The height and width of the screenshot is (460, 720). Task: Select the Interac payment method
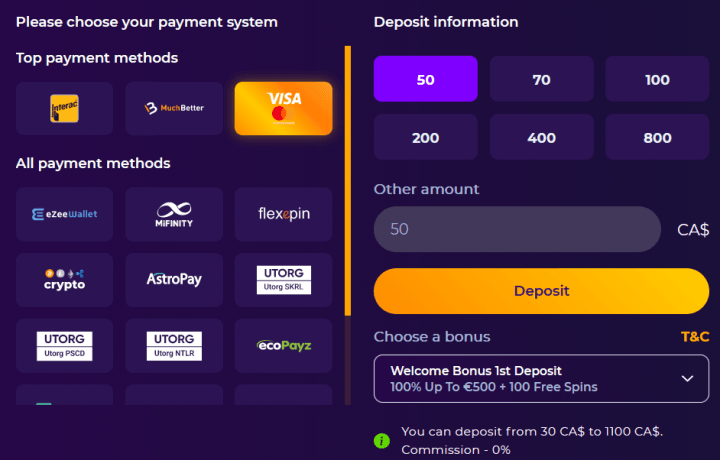tap(64, 108)
